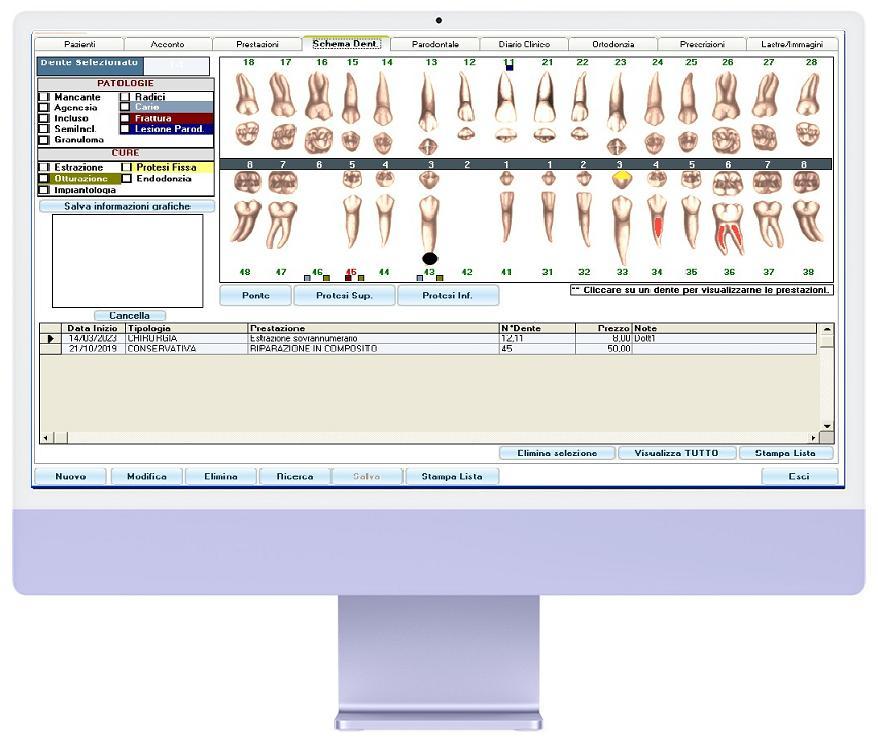Image resolution: width=878 pixels, height=744 pixels.
Task: Enable the Frattura checkbox
Action: point(125,118)
